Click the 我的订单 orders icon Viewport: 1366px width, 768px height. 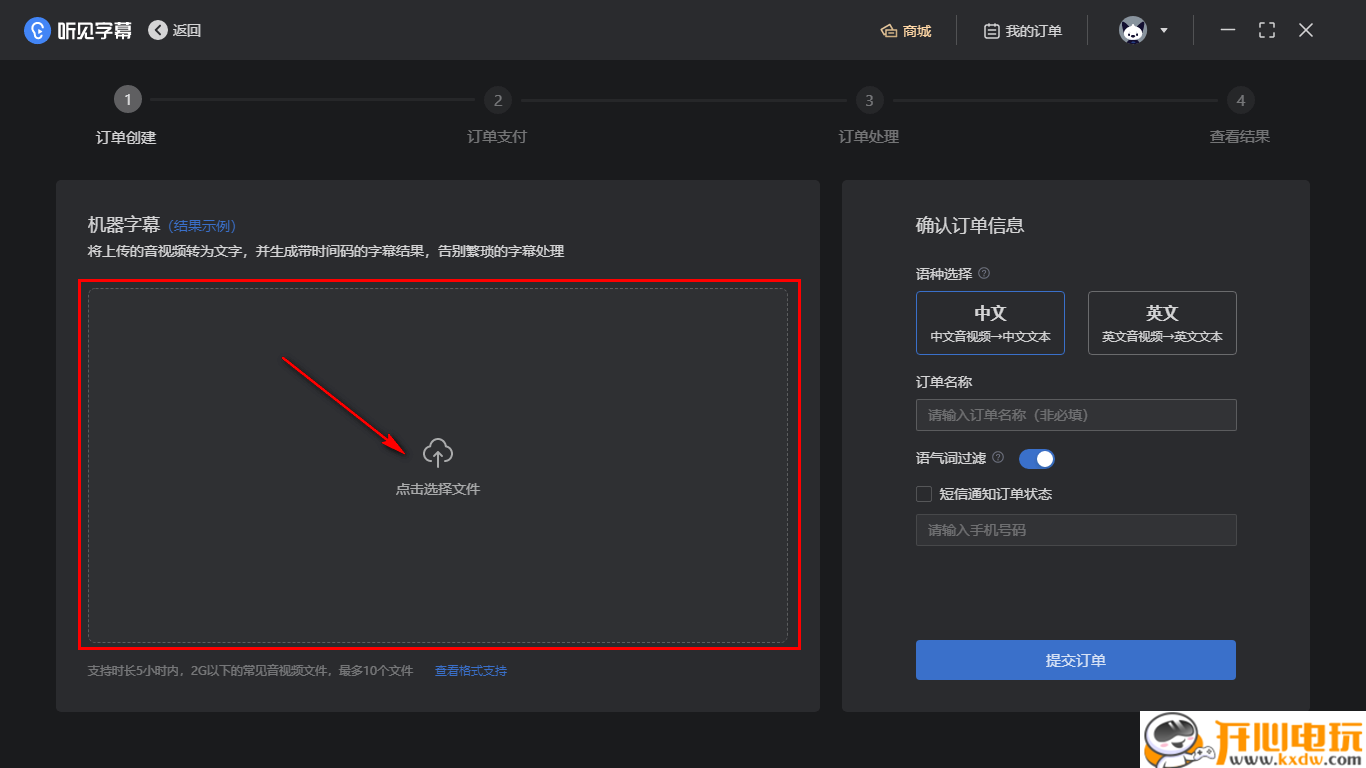tap(991, 31)
